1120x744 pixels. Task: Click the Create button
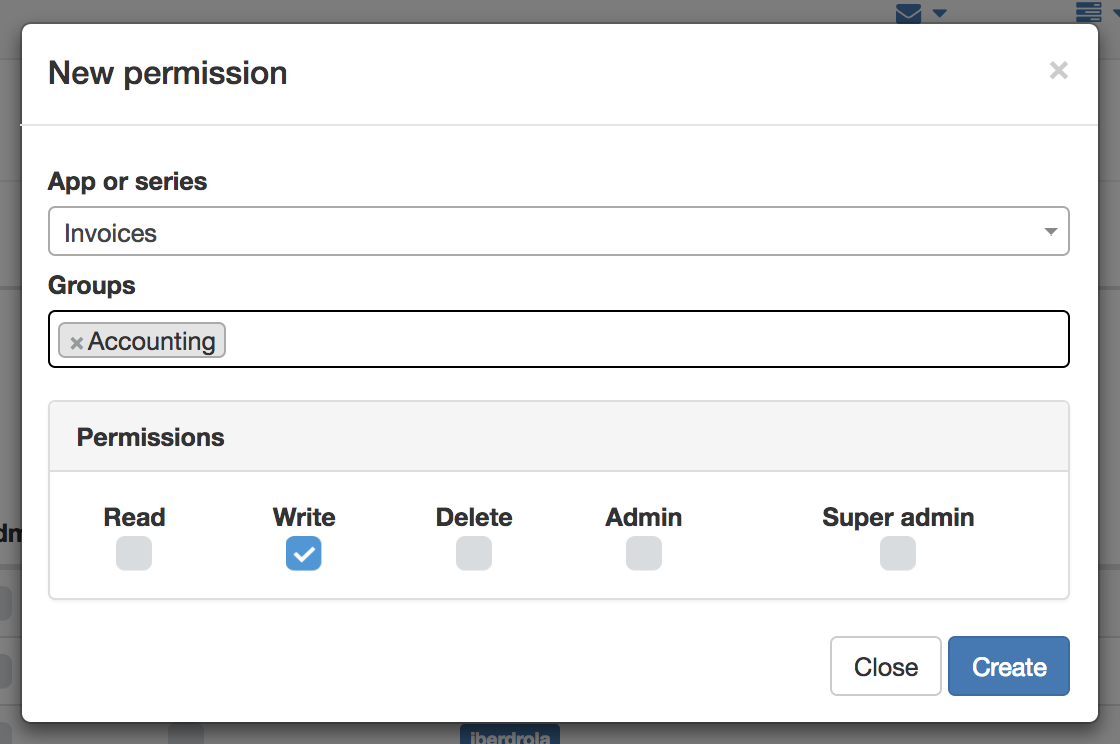tap(1009, 666)
